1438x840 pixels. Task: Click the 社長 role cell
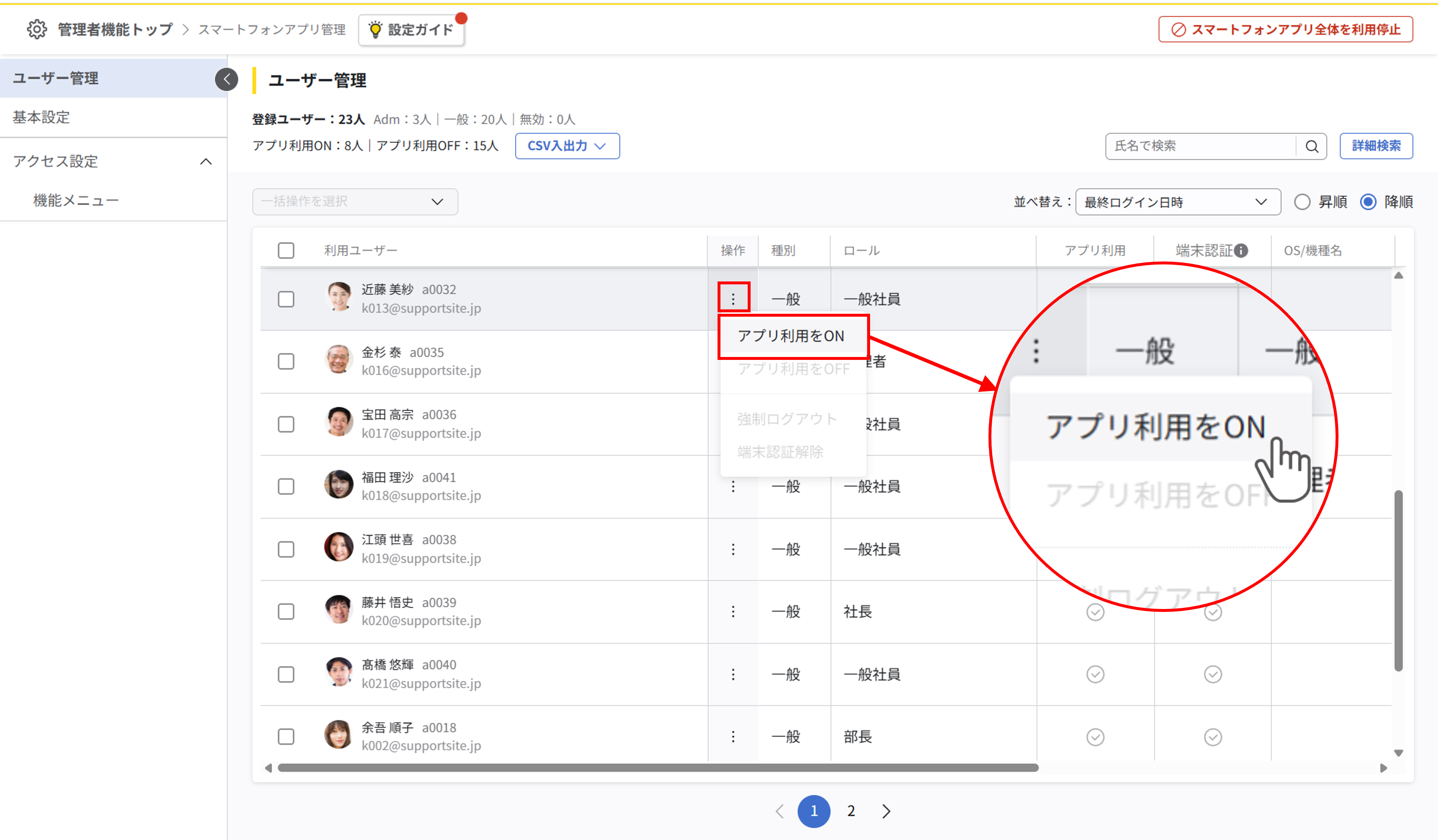pos(858,612)
